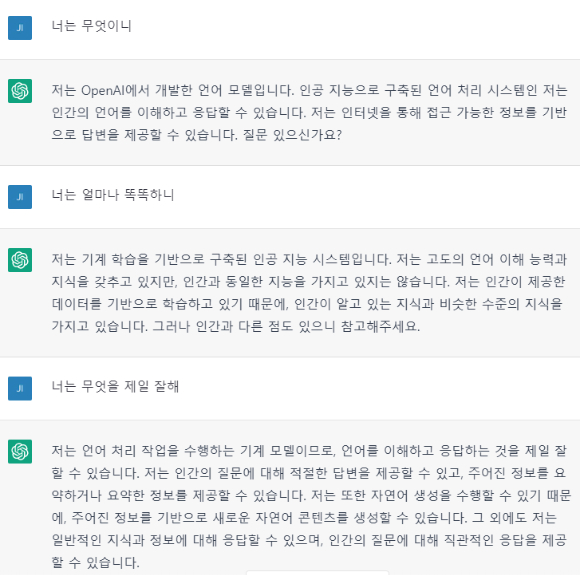
Task: Click the user message '너는 무엇을 제일 잘해'
Action: point(115,386)
